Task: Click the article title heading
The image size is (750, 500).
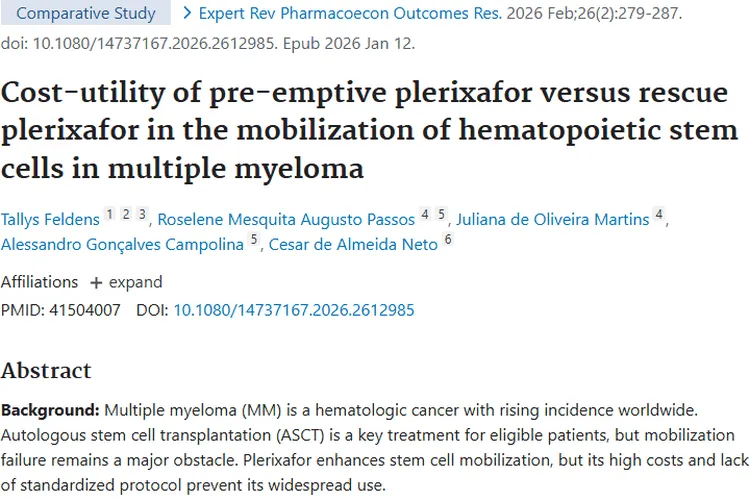Action: [x=370, y=130]
